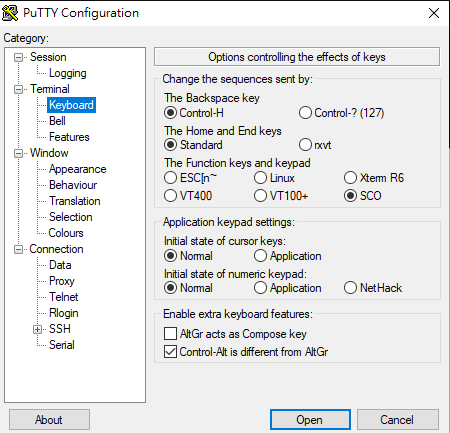This screenshot has height=433, width=450.
Task: Click the About button
Action: click(49, 420)
